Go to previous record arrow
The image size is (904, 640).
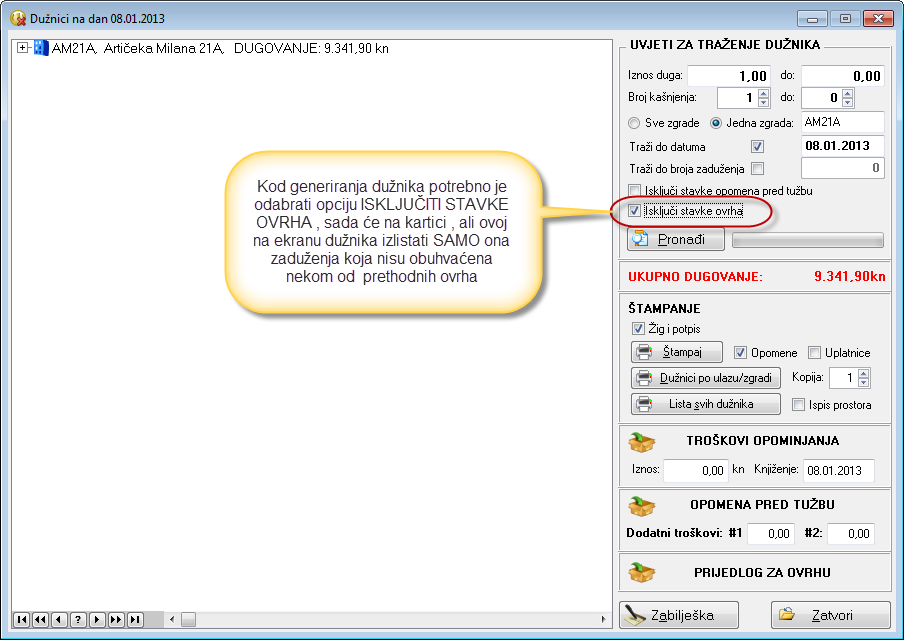pos(59,620)
